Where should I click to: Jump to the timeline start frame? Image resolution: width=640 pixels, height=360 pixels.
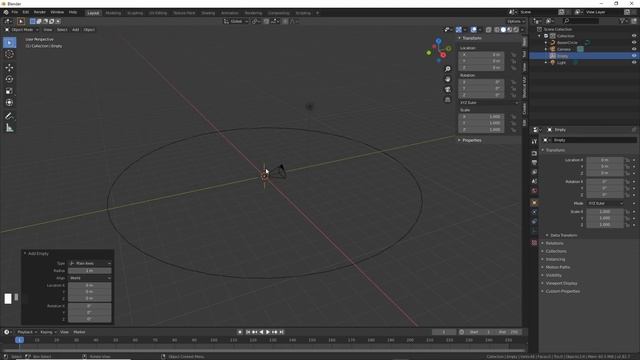coord(247,332)
